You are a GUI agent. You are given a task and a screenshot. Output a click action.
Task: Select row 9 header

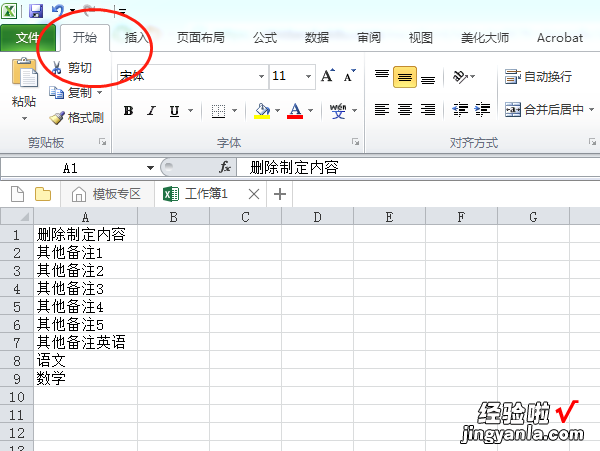[x=17, y=378]
